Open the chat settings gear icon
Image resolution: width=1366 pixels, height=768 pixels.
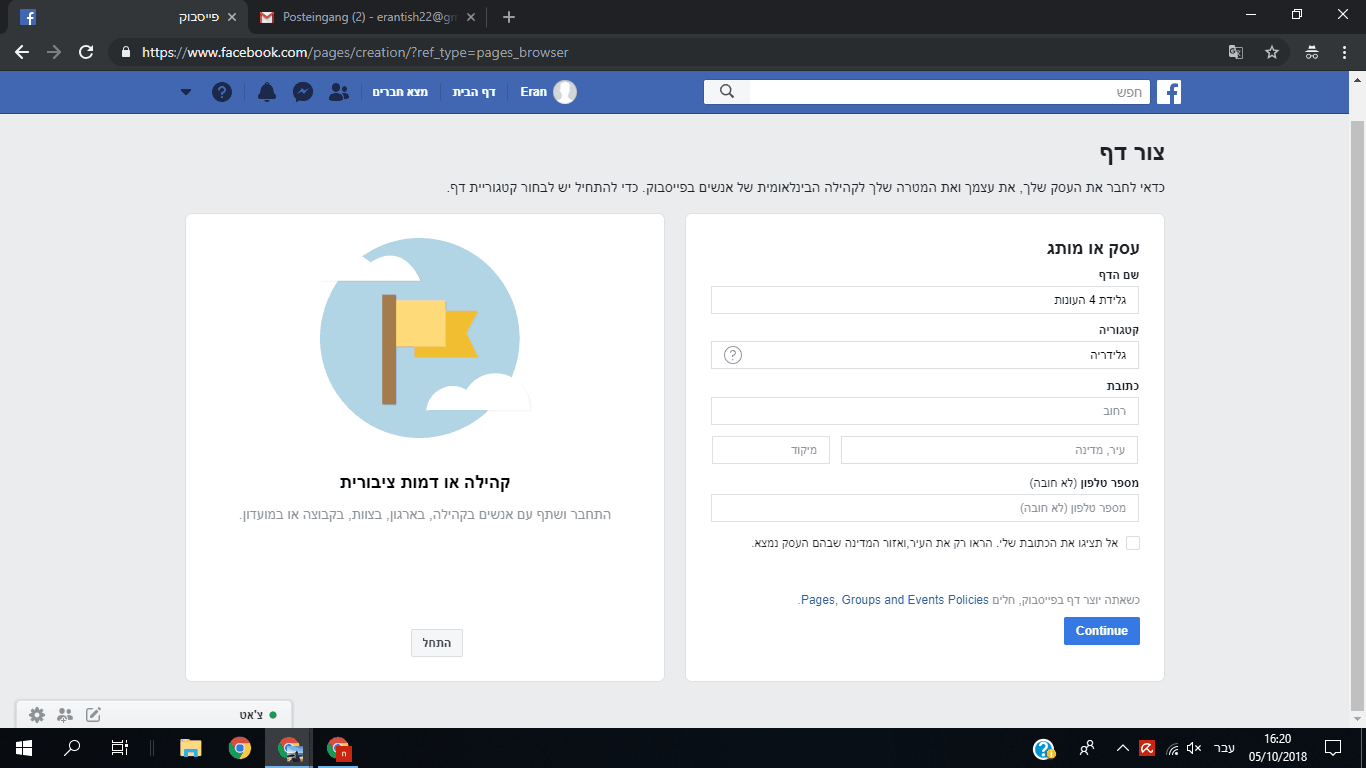coord(37,715)
